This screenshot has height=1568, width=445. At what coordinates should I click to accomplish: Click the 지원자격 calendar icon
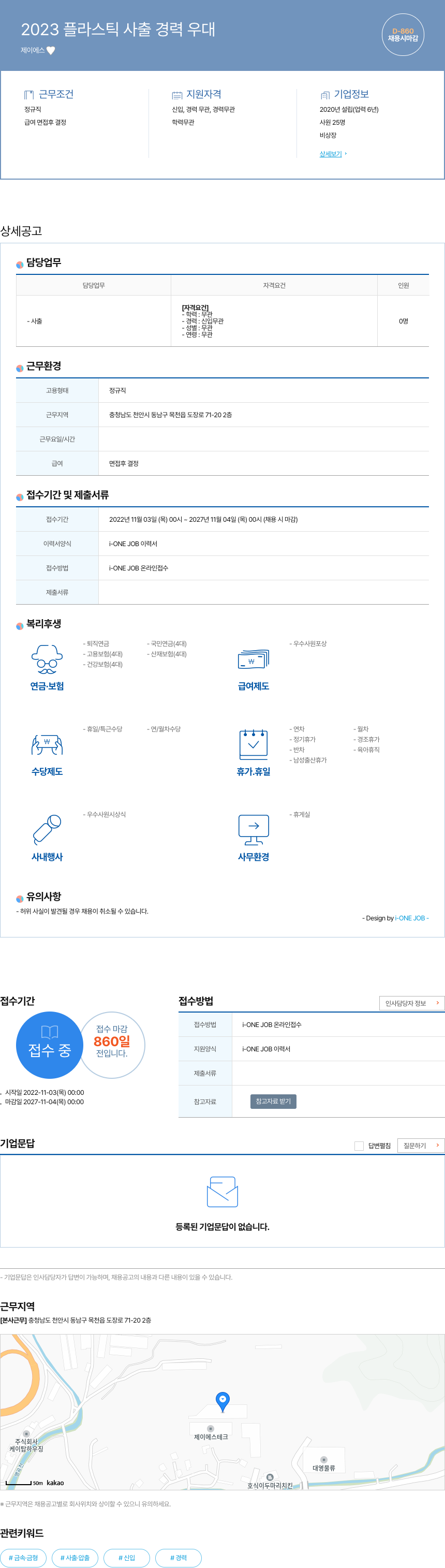177,95
